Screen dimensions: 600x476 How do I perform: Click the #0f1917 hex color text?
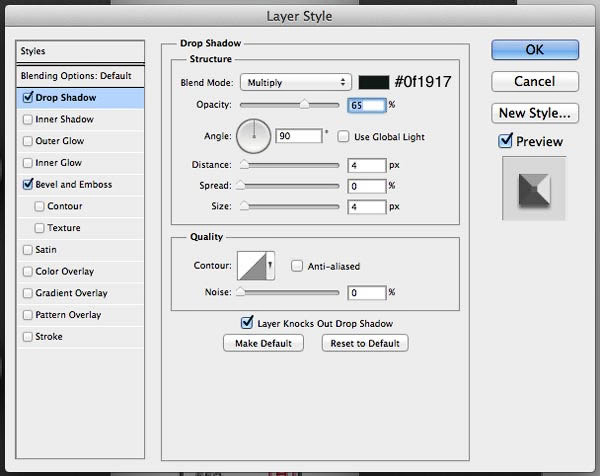coord(423,82)
